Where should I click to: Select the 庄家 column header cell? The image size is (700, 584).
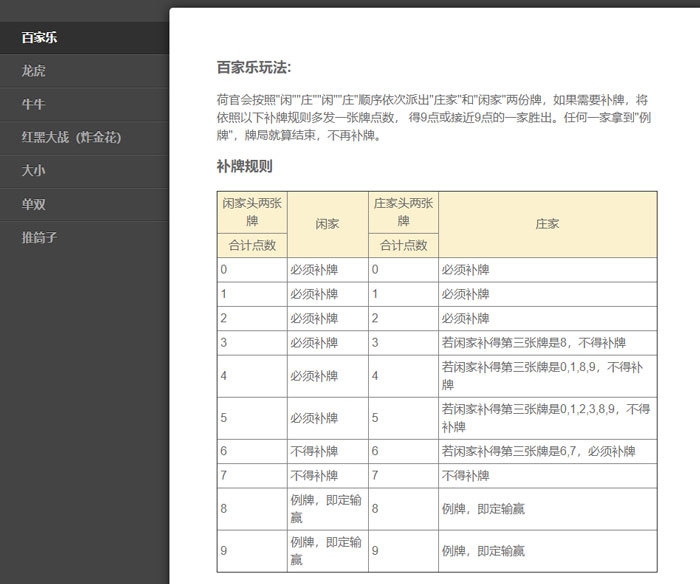[x=547, y=224]
